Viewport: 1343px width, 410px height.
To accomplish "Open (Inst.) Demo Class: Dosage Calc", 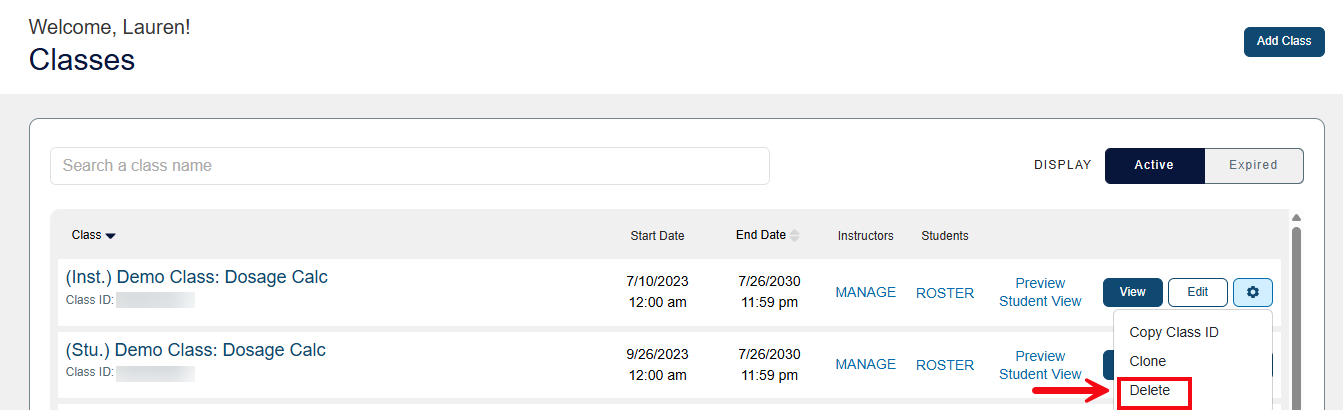I will pos(197,277).
